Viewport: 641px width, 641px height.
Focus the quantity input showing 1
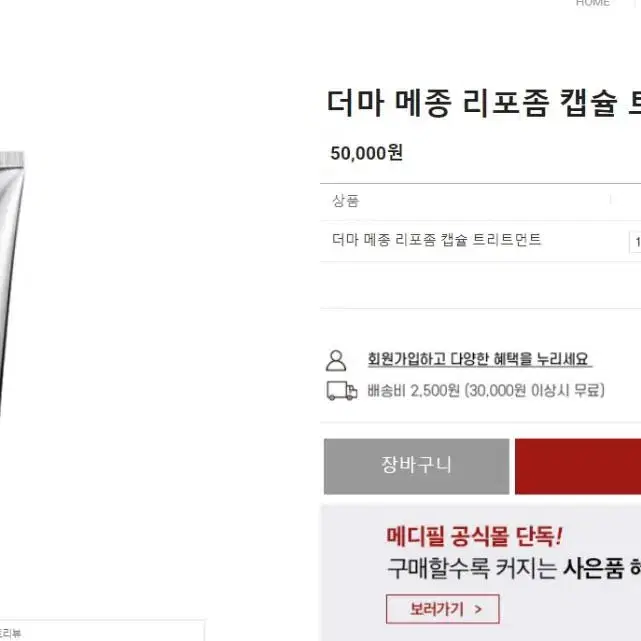pyautogui.click(x=635, y=242)
